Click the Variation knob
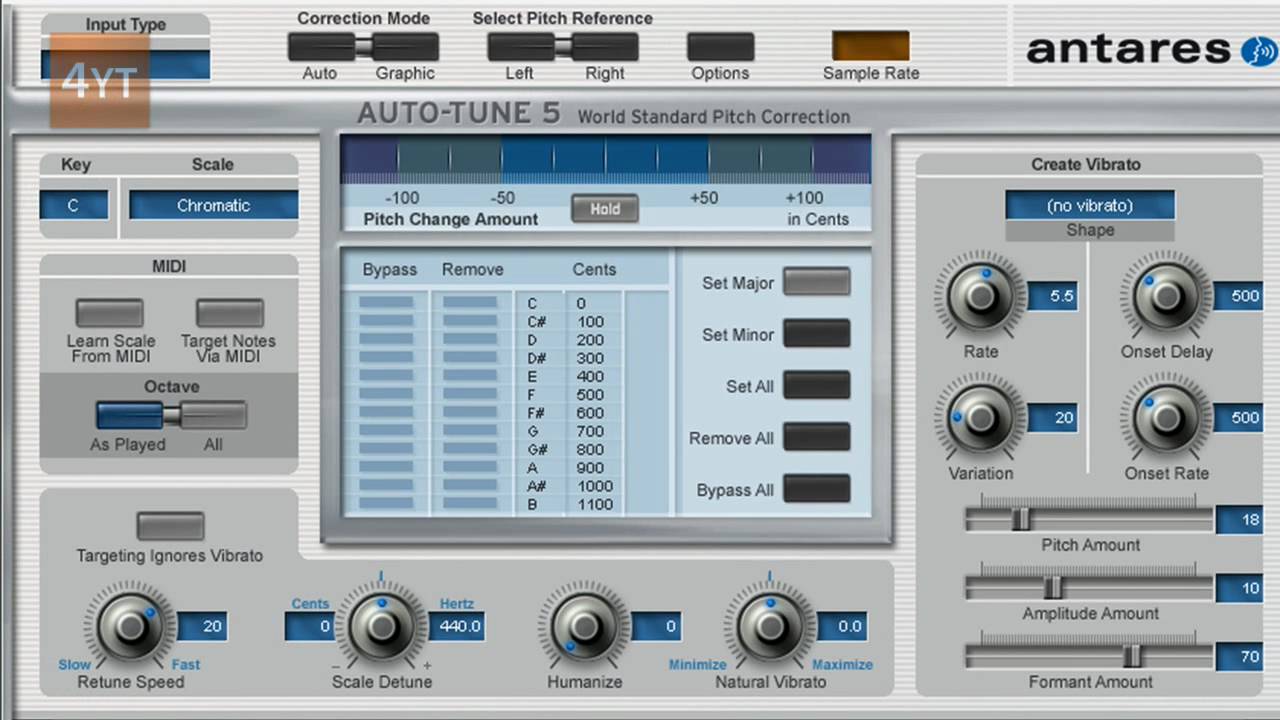Image resolution: width=1280 pixels, height=720 pixels. pos(981,418)
